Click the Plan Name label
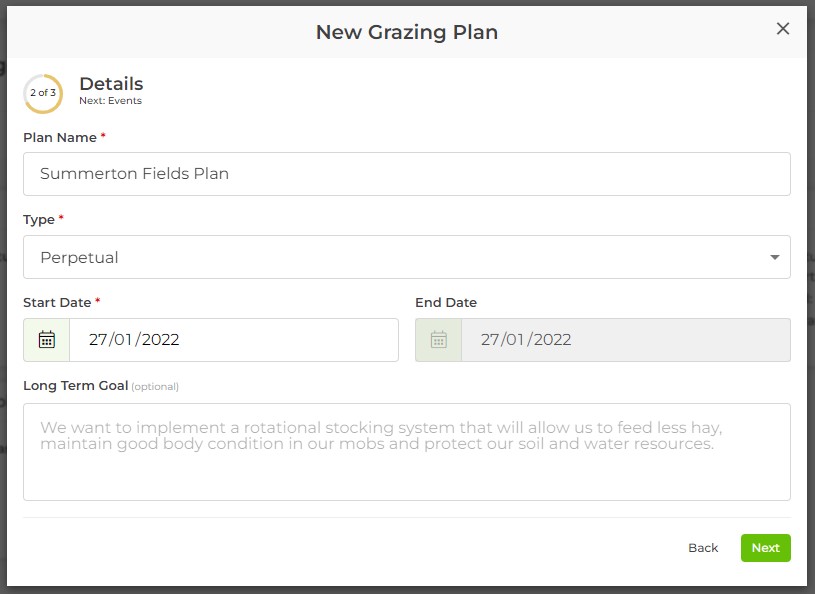 [60, 137]
